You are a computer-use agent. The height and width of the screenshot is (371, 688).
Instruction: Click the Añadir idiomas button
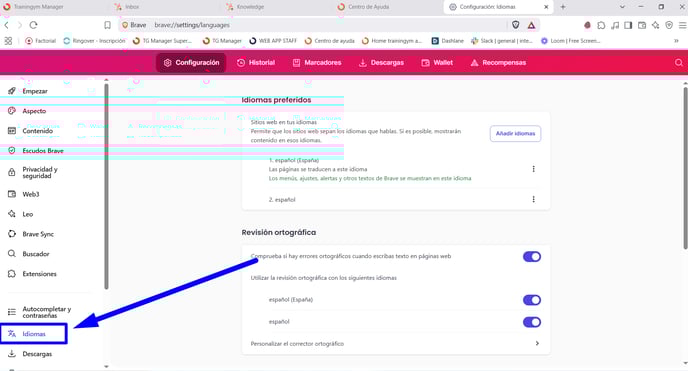click(516, 133)
